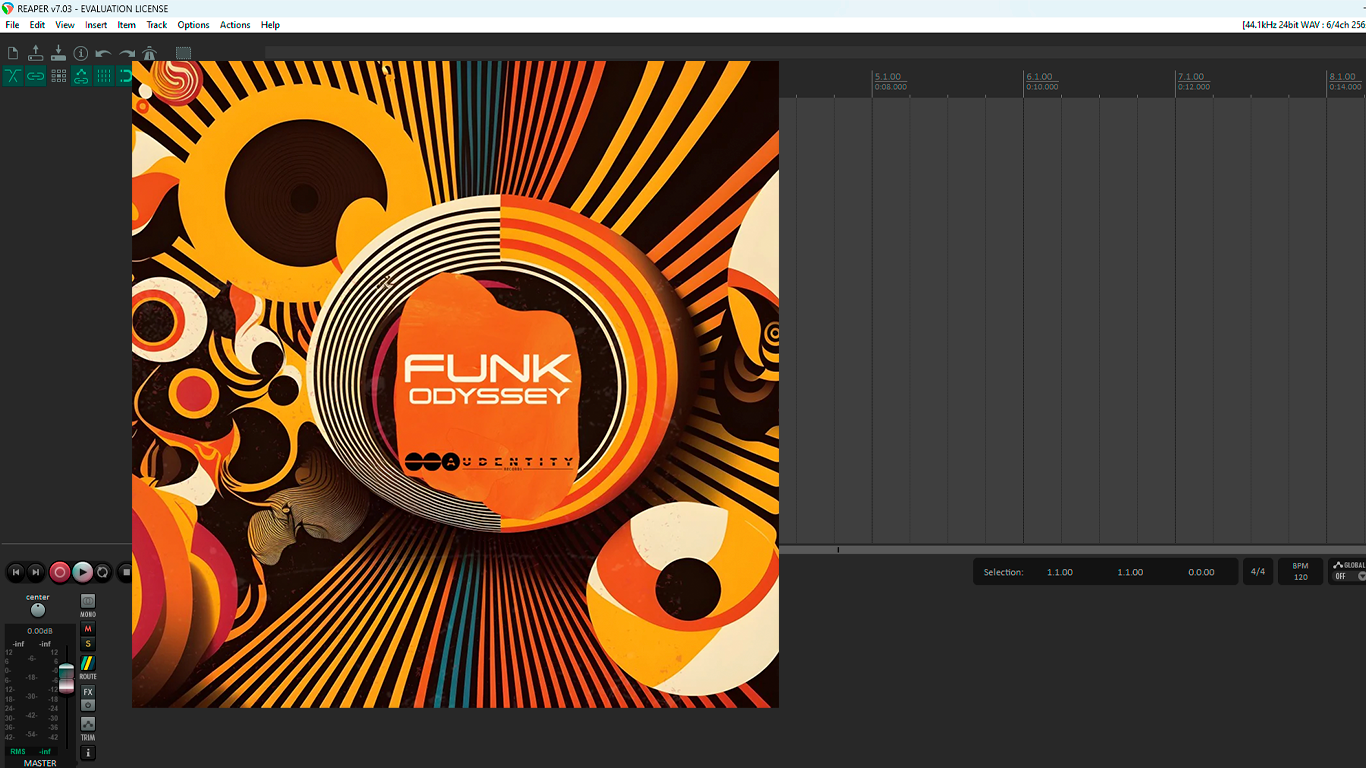Open the Item menu
The width and height of the screenshot is (1366, 768).
pos(126,25)
